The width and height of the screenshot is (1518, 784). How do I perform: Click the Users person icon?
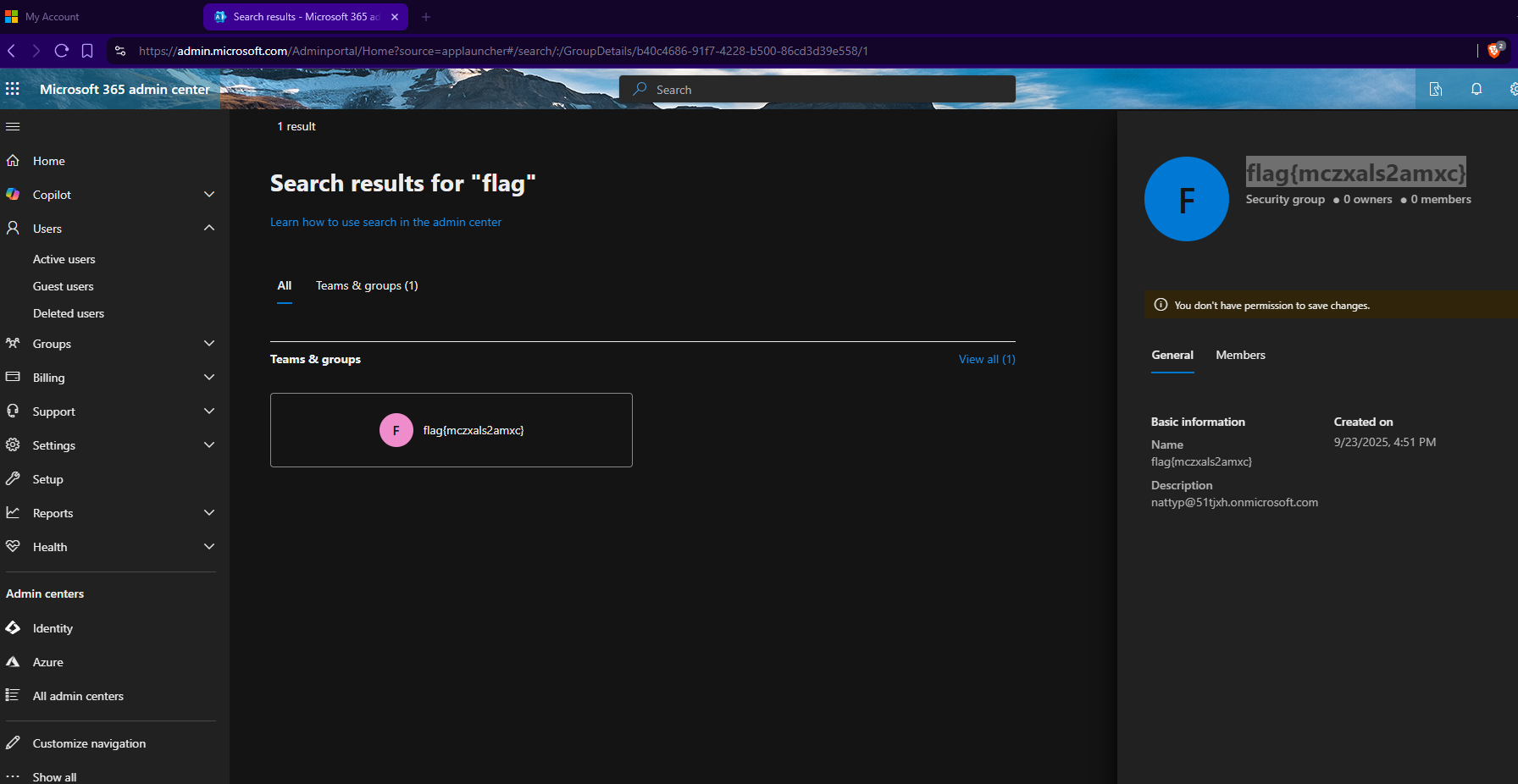click(x=13, y=229)
